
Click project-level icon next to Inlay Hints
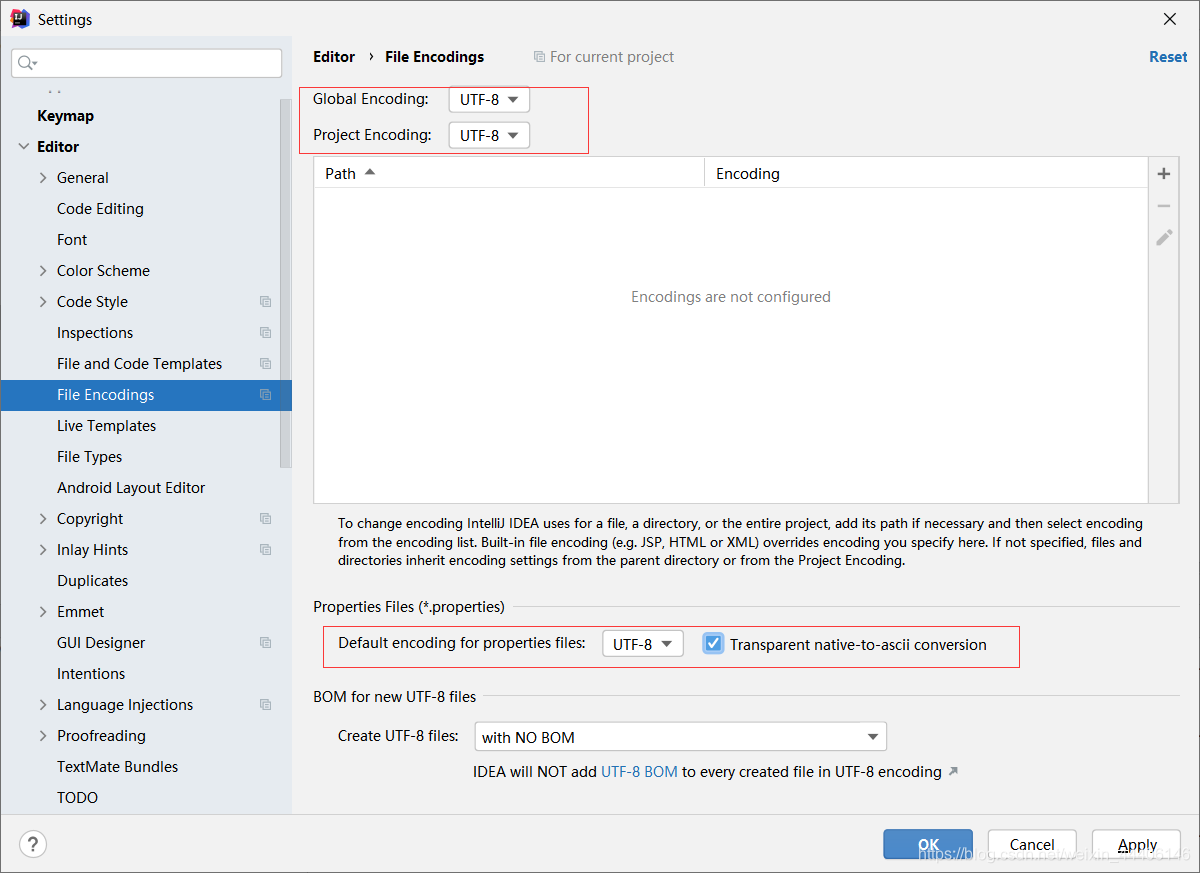click(x=265, y=550)
